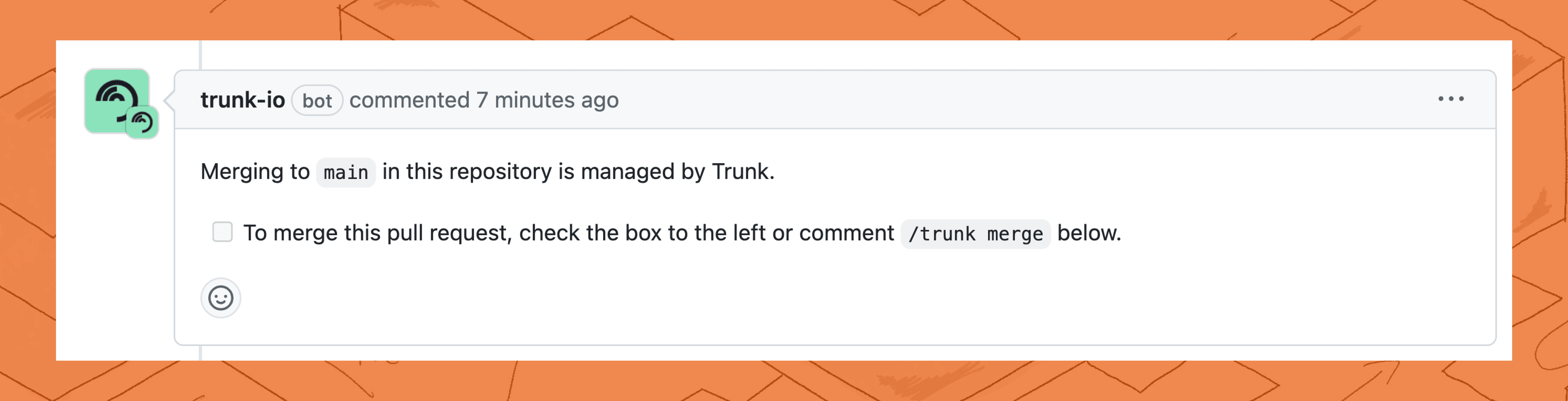Click the word "commented" in the header
This screenshot has width=1568, height=401.
point(409,100)
